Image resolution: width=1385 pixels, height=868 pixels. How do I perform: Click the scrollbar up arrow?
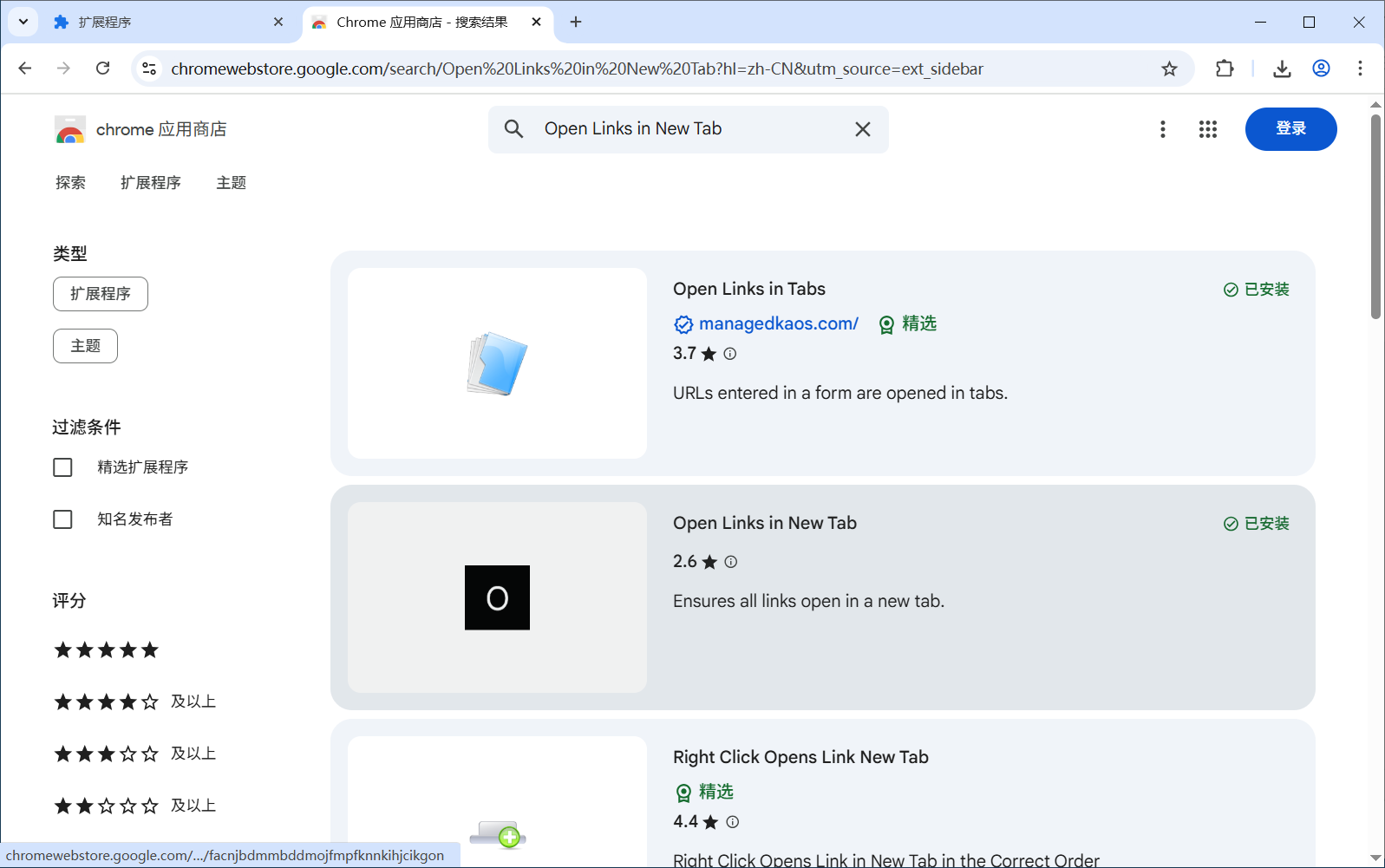(1375, 105)
